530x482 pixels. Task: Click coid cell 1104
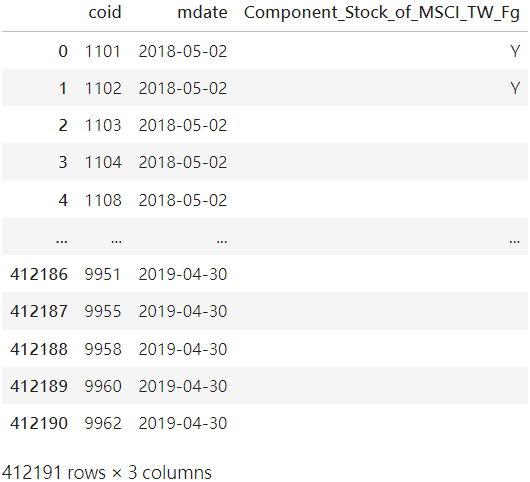tap(103, 162)
